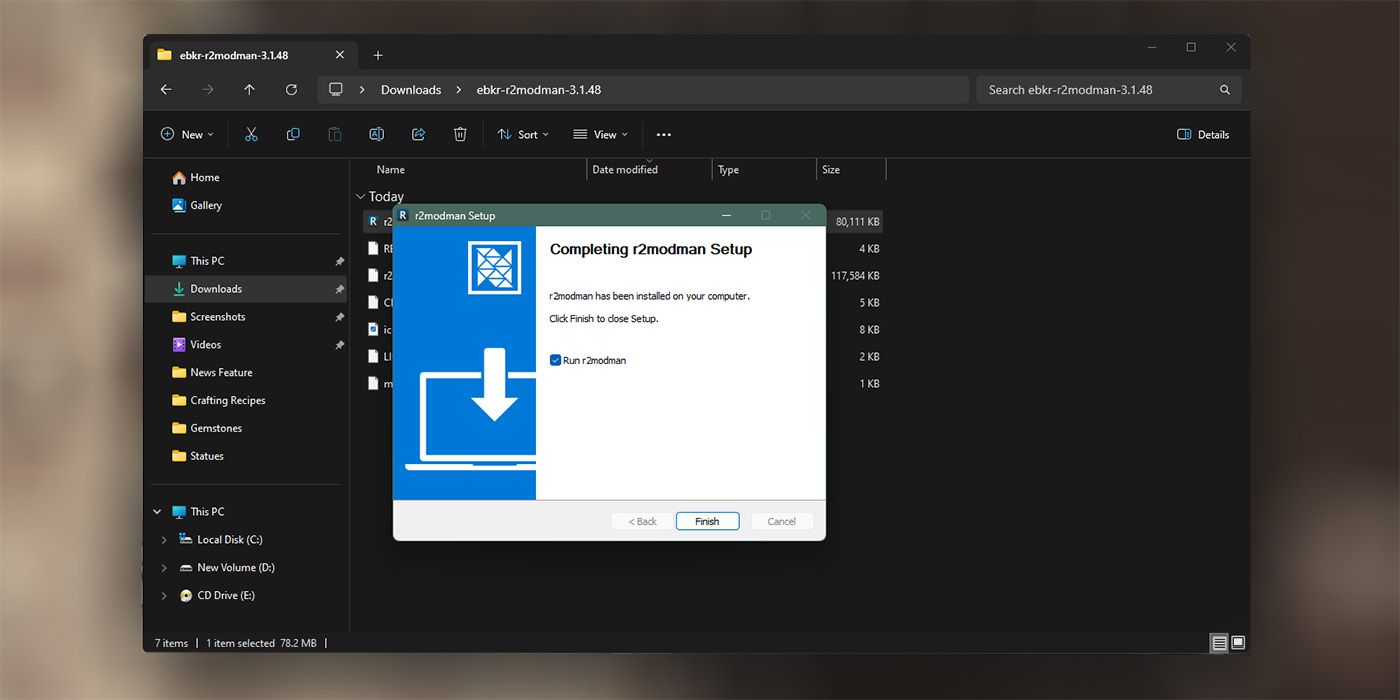Open the Sort options dropdown

pyautogui.click(x=523, y=134)
